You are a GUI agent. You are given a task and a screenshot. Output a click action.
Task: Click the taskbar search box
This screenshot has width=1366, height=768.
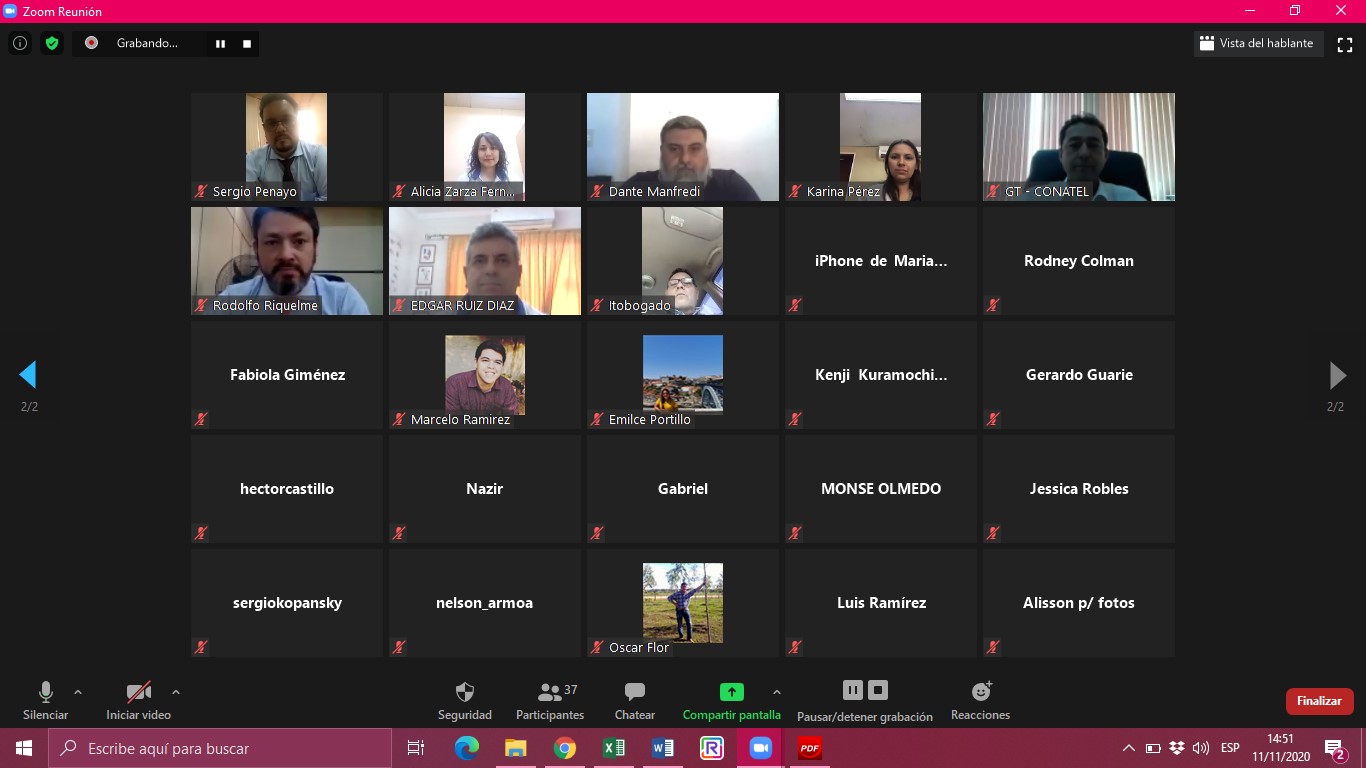220,748
